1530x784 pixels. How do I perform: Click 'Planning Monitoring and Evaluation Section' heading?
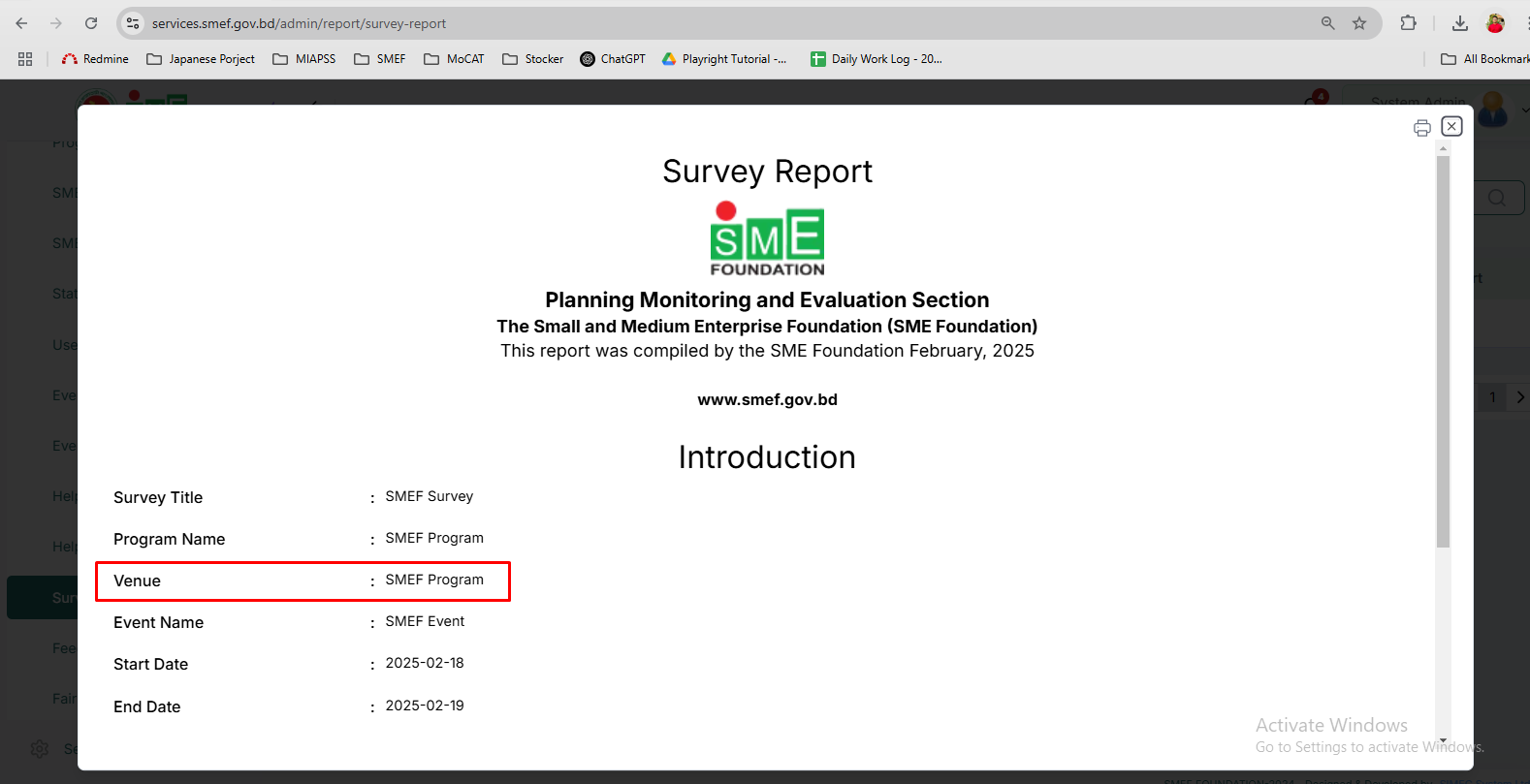(x=767, y=299)
